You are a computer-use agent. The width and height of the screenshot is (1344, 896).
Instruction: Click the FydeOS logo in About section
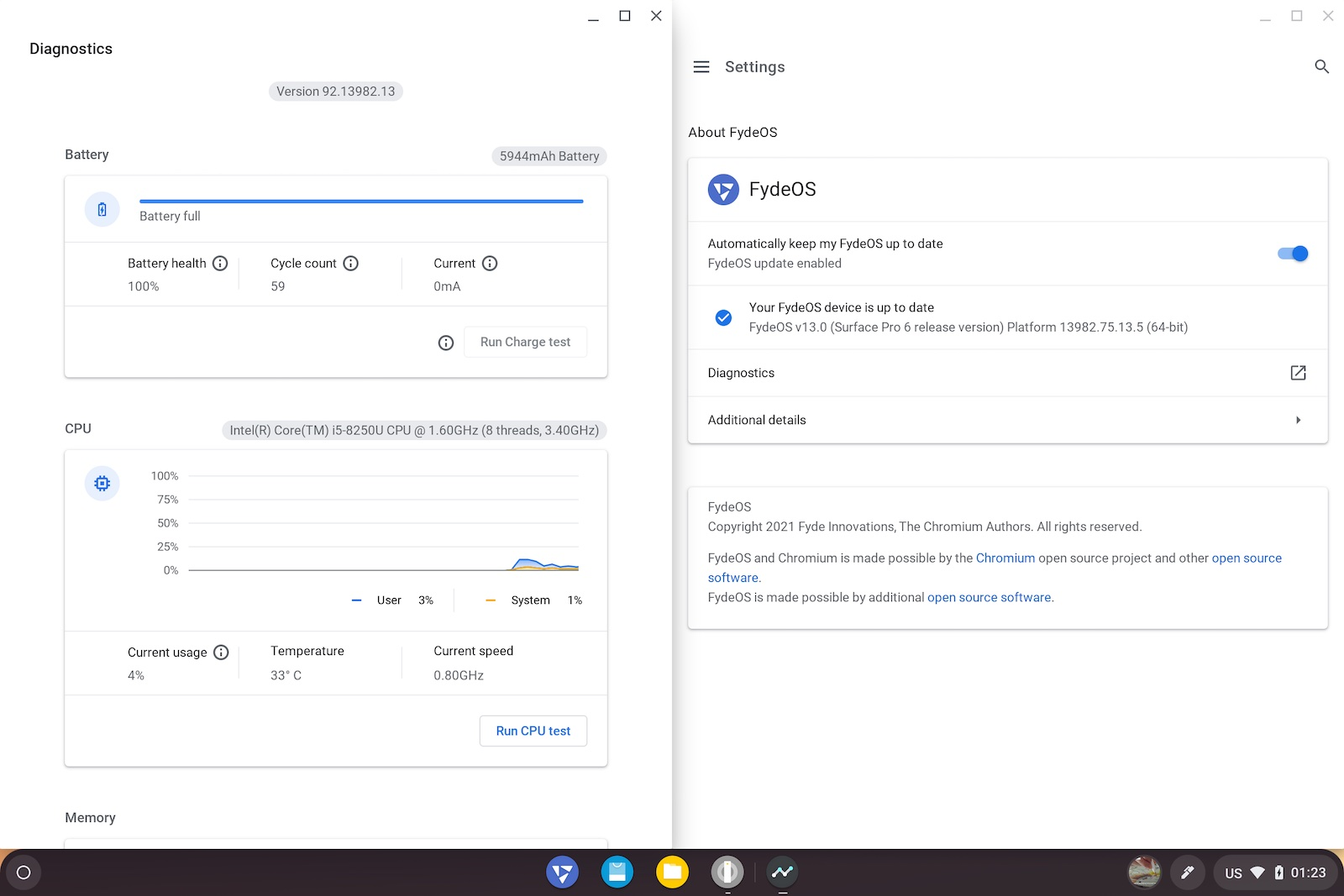[723, 190]
